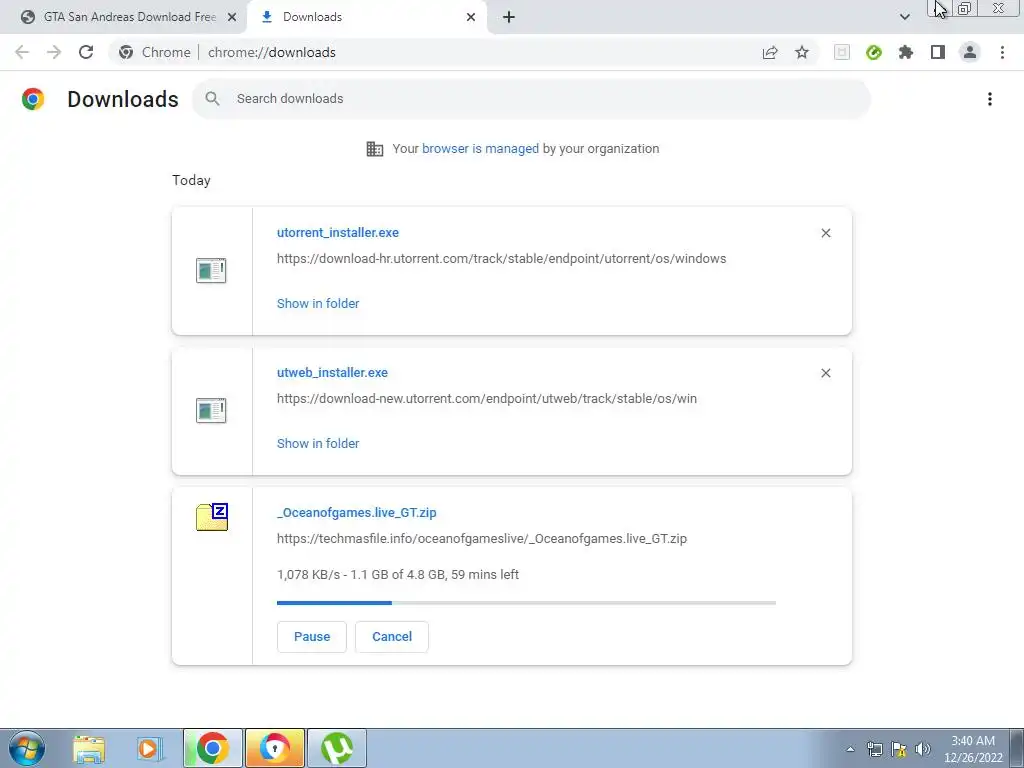Click download speed and time remaining text
This screenshot has width=1024, height=768.
coord(398,575)
